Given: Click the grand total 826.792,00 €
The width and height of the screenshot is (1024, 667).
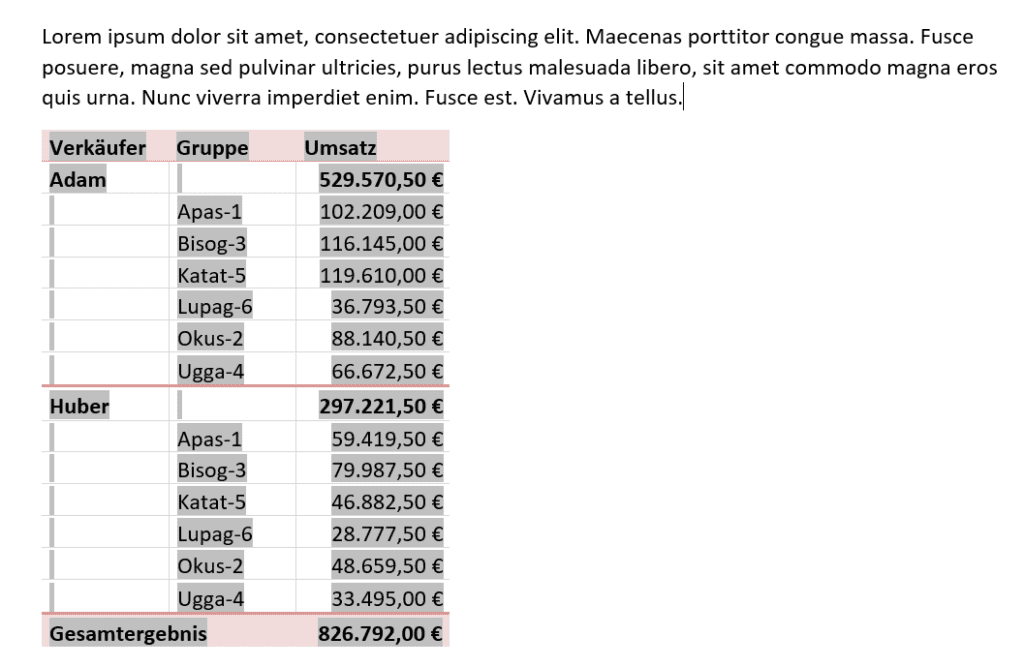Looking at the screenshot, I should coord(380,633).
